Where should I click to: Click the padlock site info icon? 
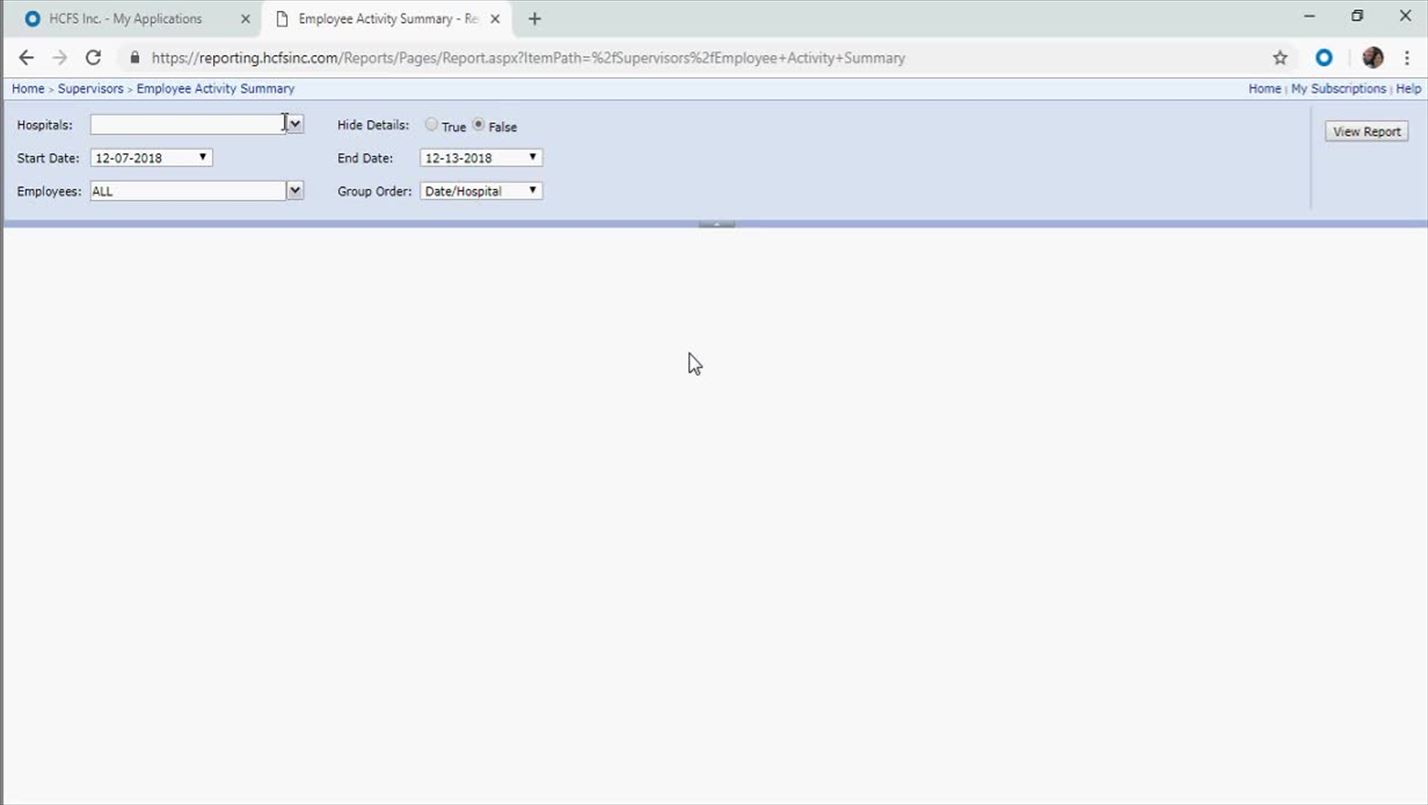tap(135, 58)
